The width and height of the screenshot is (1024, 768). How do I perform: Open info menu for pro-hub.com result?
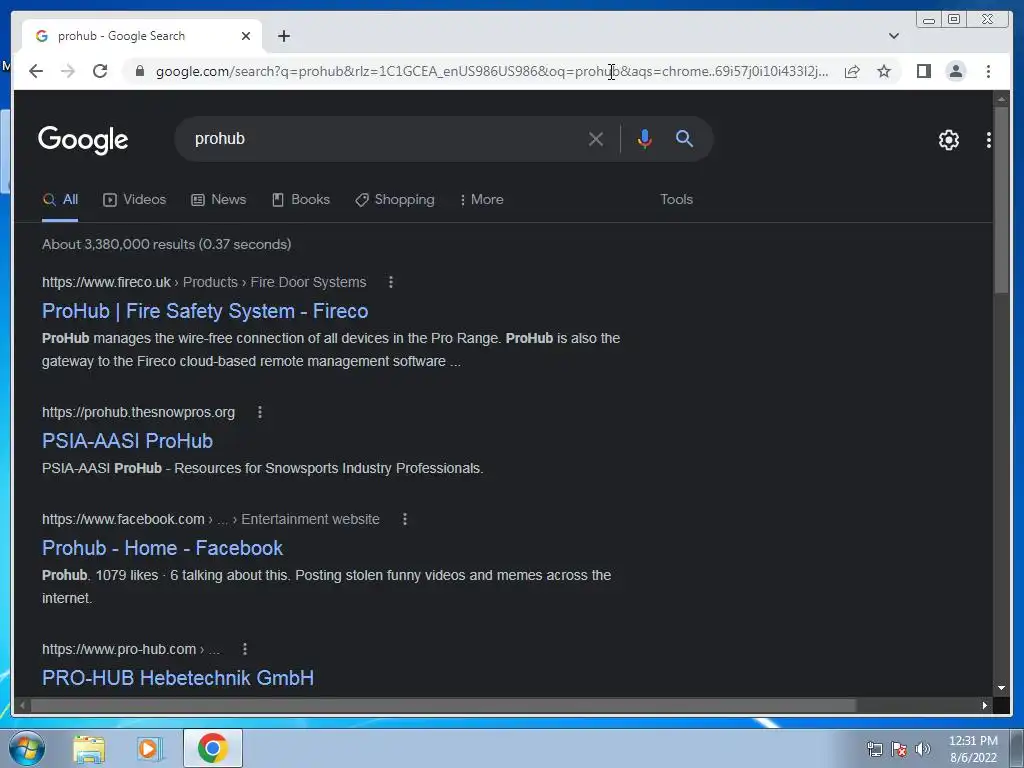pos(244,649)
